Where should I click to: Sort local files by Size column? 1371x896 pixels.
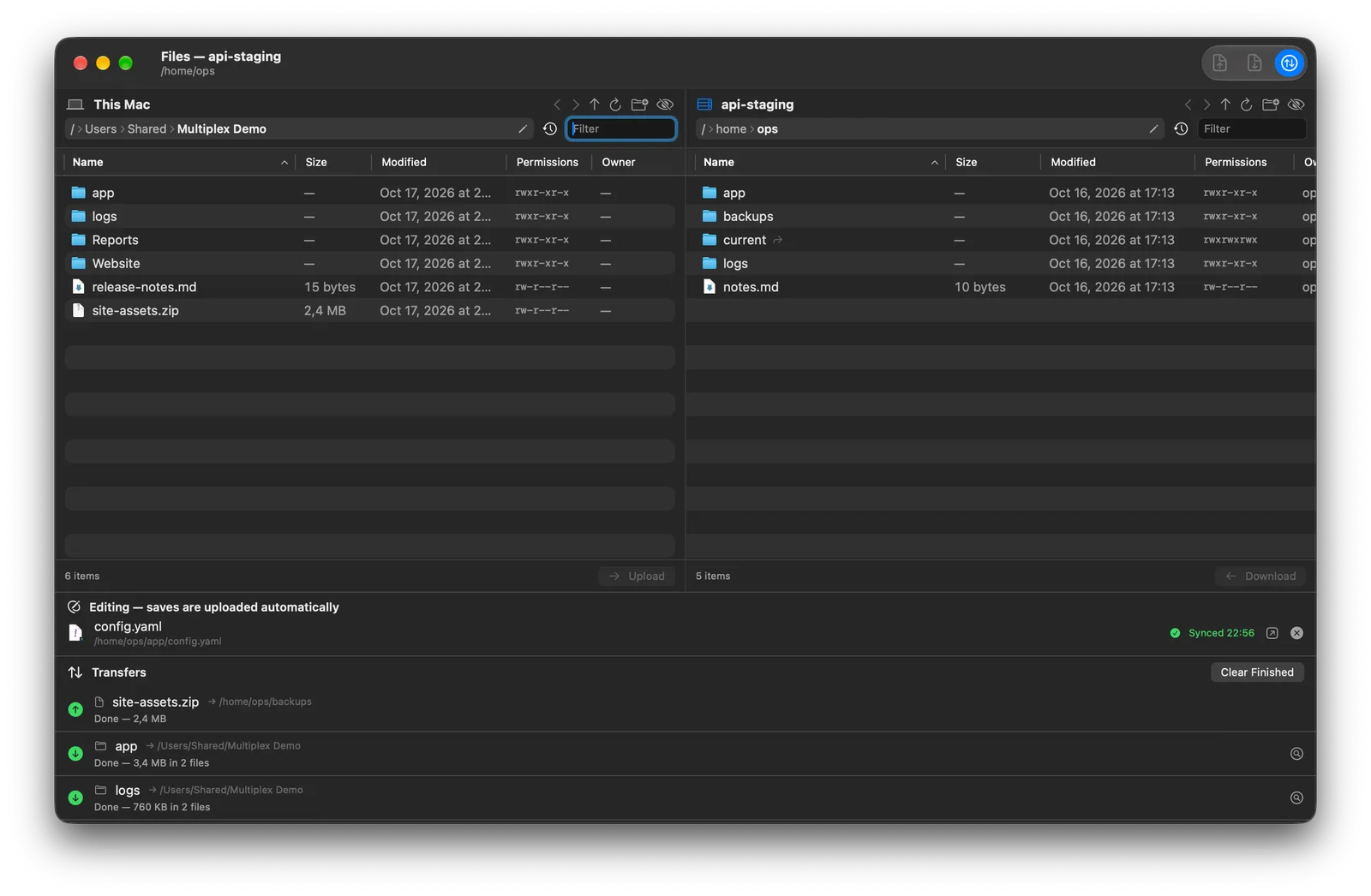[333, 162]
